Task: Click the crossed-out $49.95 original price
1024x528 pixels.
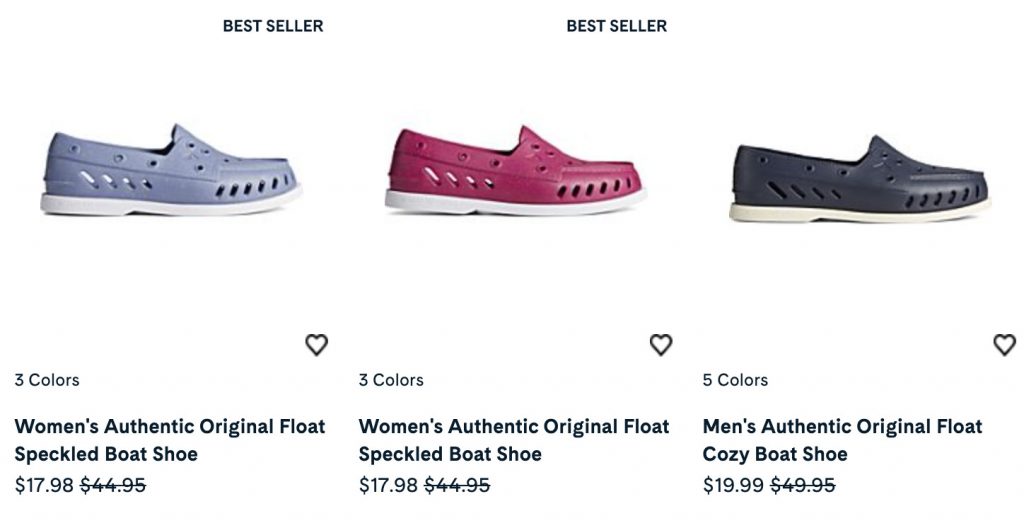Action: coord(799,485)
